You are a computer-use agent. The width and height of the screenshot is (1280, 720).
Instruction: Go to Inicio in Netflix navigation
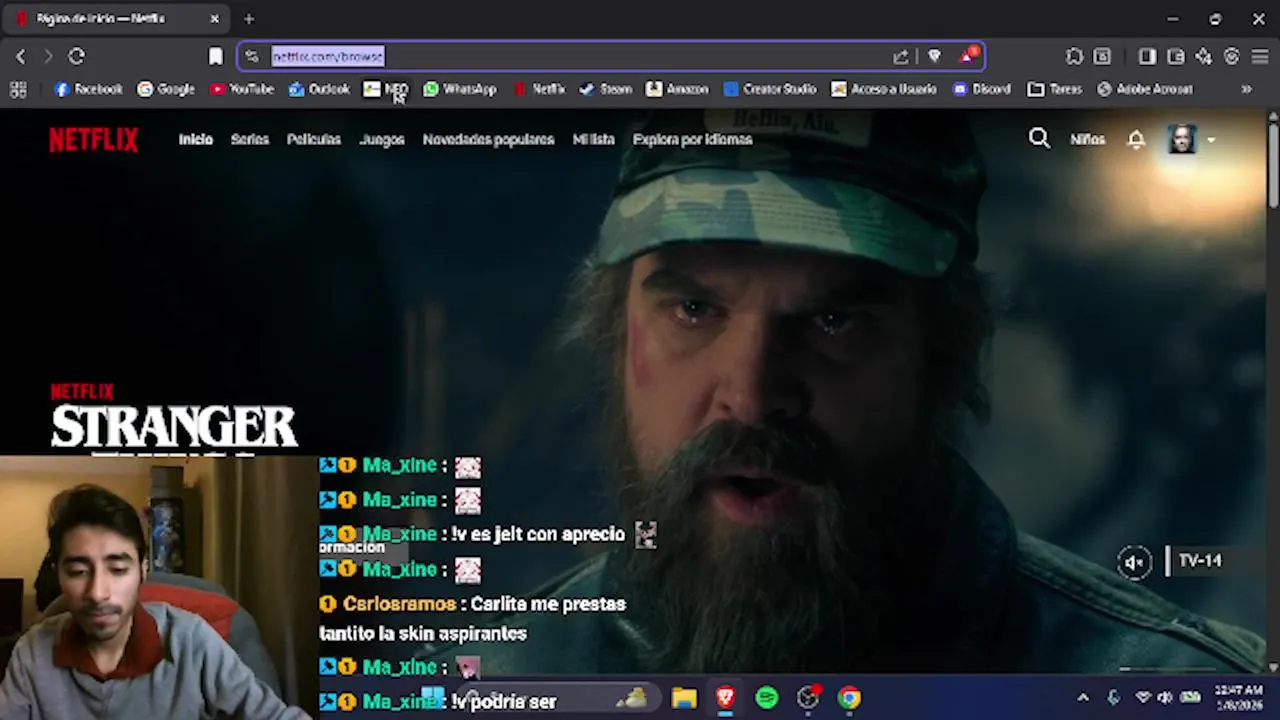click(196, 140)
